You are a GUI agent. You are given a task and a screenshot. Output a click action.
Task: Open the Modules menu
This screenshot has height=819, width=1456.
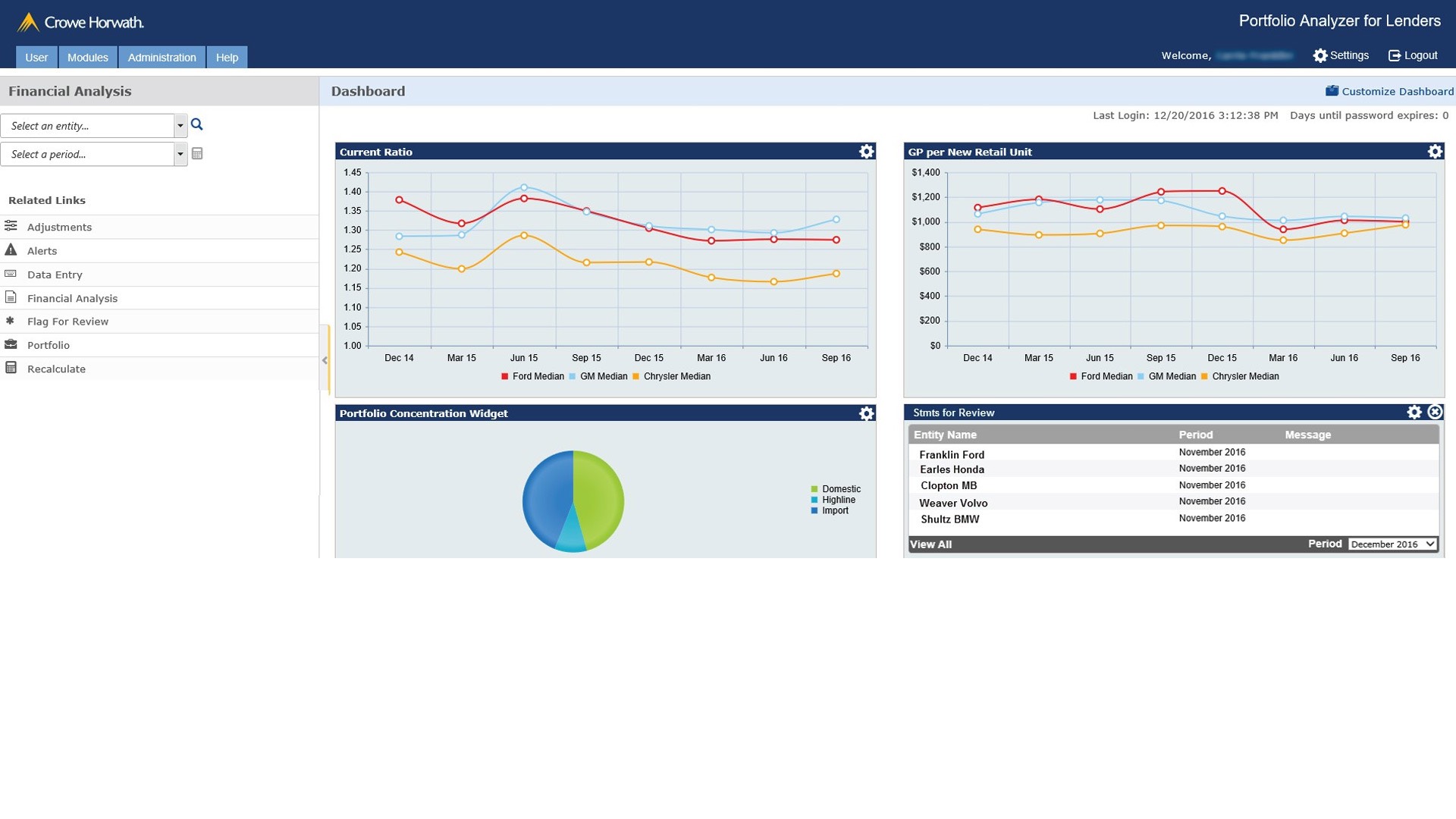pos(87,58)
